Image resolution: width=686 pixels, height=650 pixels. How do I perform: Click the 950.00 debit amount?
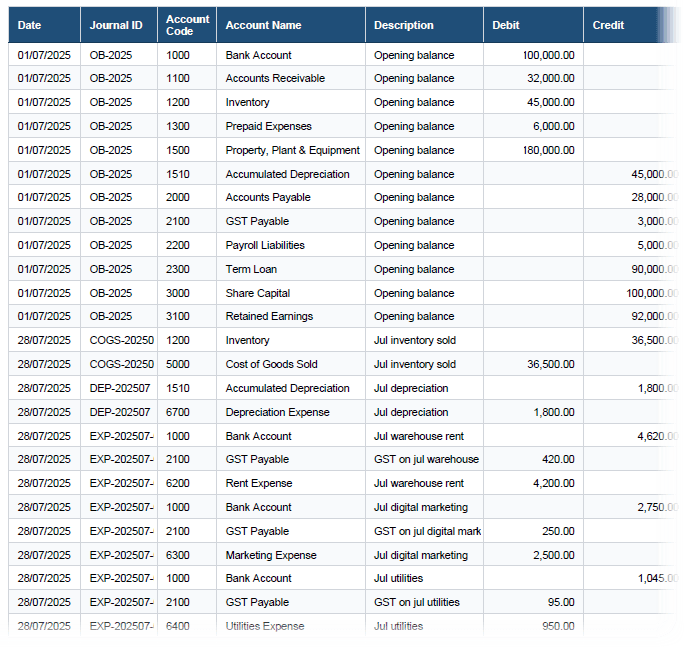pos(558,626)
